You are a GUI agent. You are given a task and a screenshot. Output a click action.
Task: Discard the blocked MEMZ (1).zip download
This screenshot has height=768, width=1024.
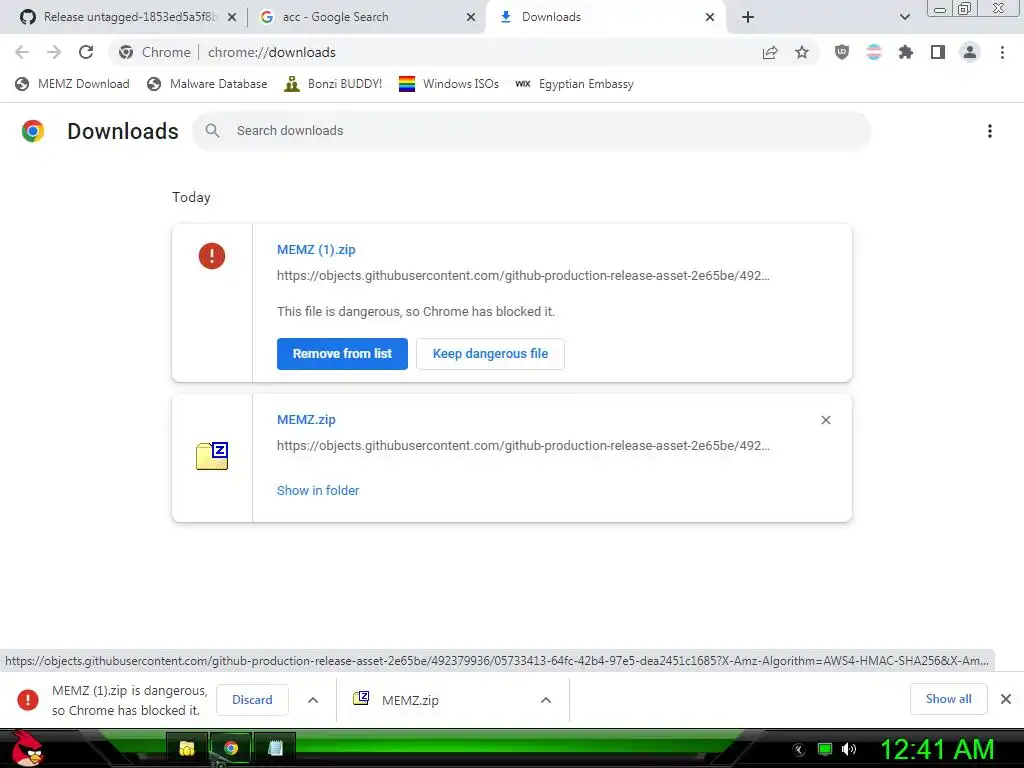point(252,700)
